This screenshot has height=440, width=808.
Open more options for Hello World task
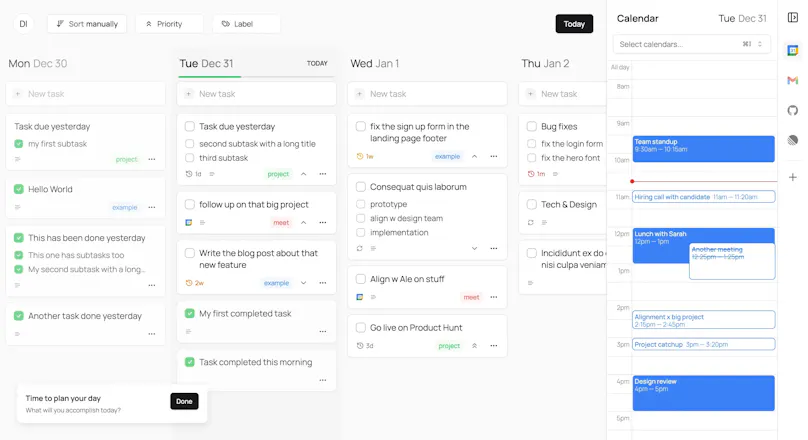tap(152, 207)
